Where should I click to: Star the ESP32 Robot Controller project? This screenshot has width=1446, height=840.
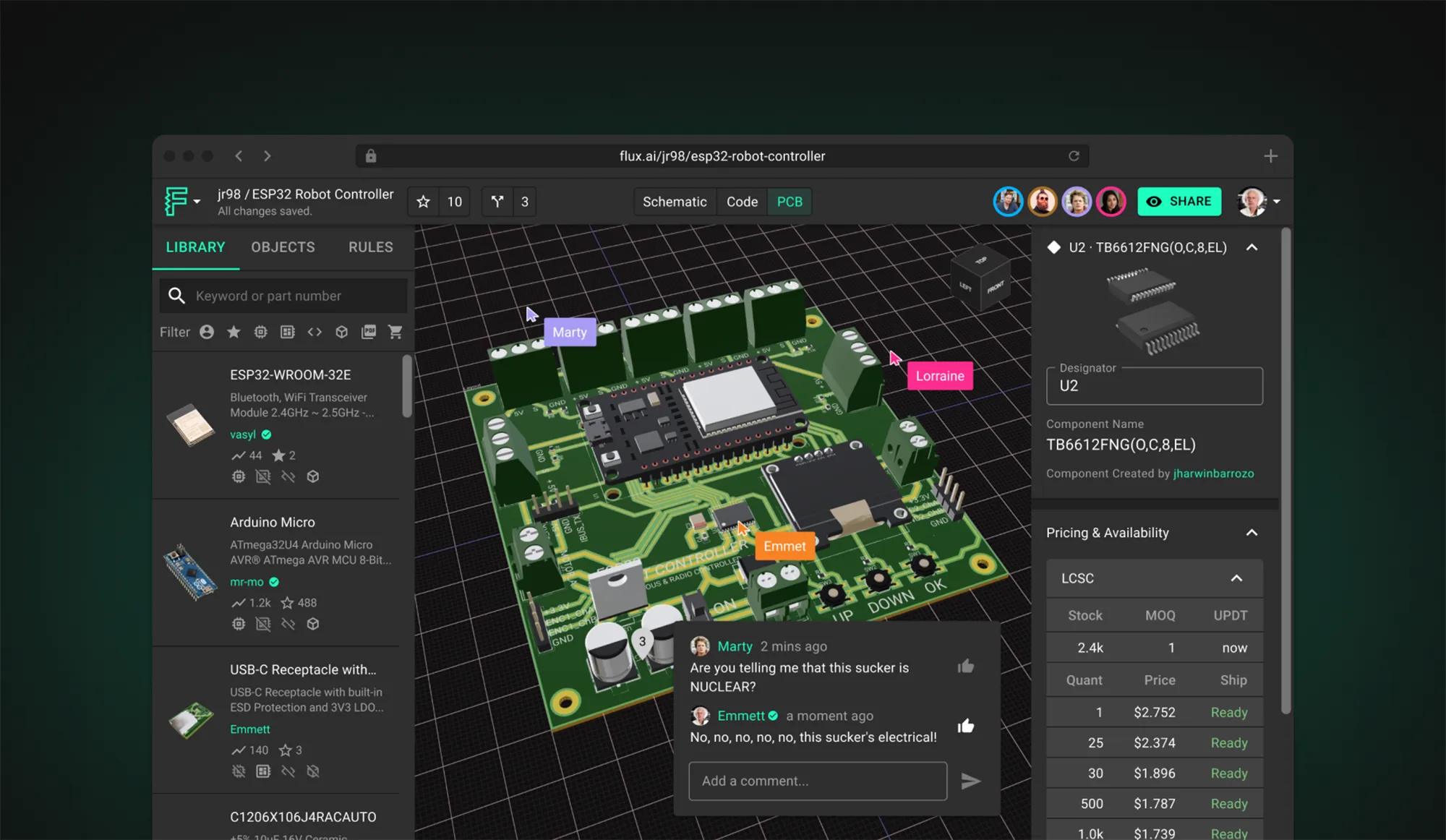tap(424, 202)
